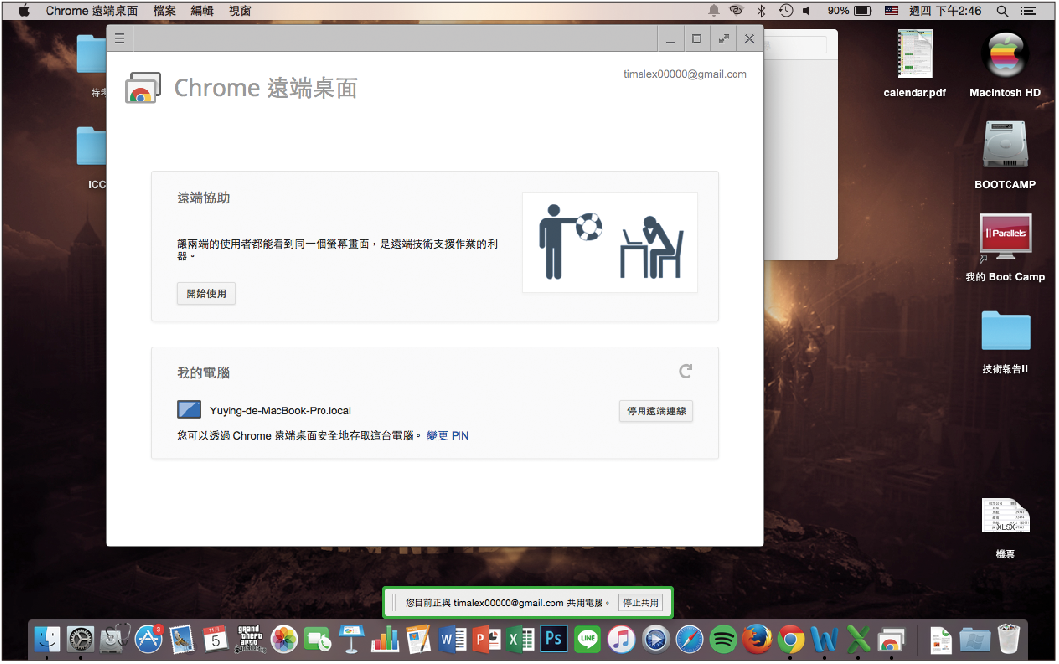Open Disk Utility from the Dock
The image size is (1059, 664).
(114, 638)
